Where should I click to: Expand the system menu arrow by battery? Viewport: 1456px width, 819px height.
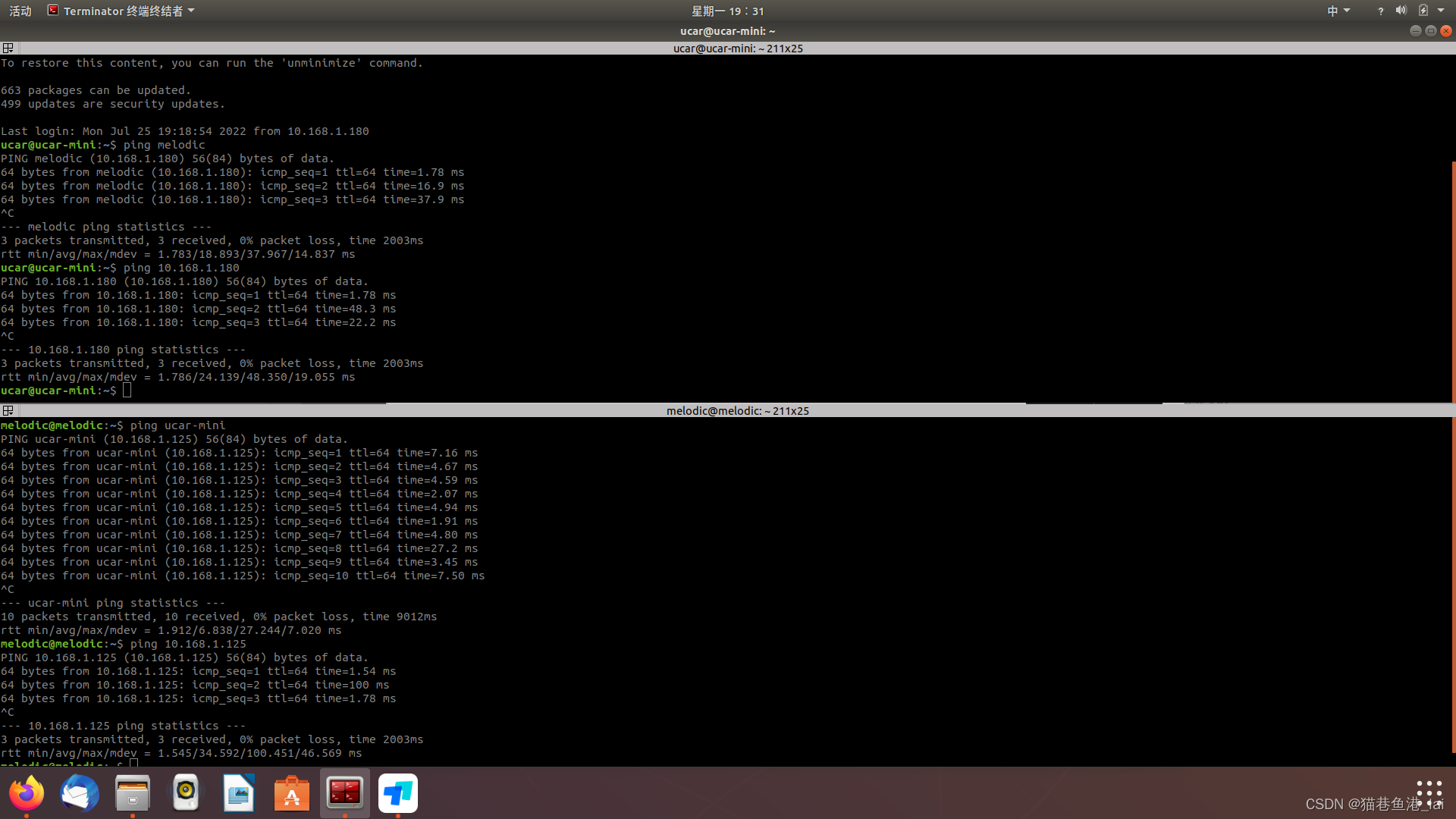pyautogui.click(x=1441, y=11)
